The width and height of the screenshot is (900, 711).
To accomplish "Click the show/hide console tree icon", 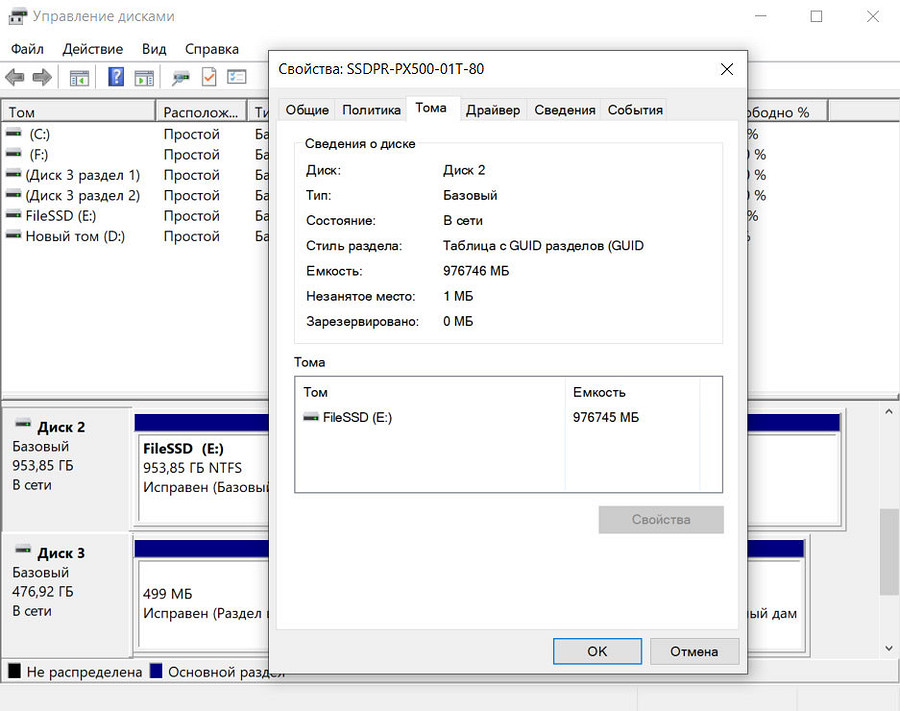I will tap(79, 77).
